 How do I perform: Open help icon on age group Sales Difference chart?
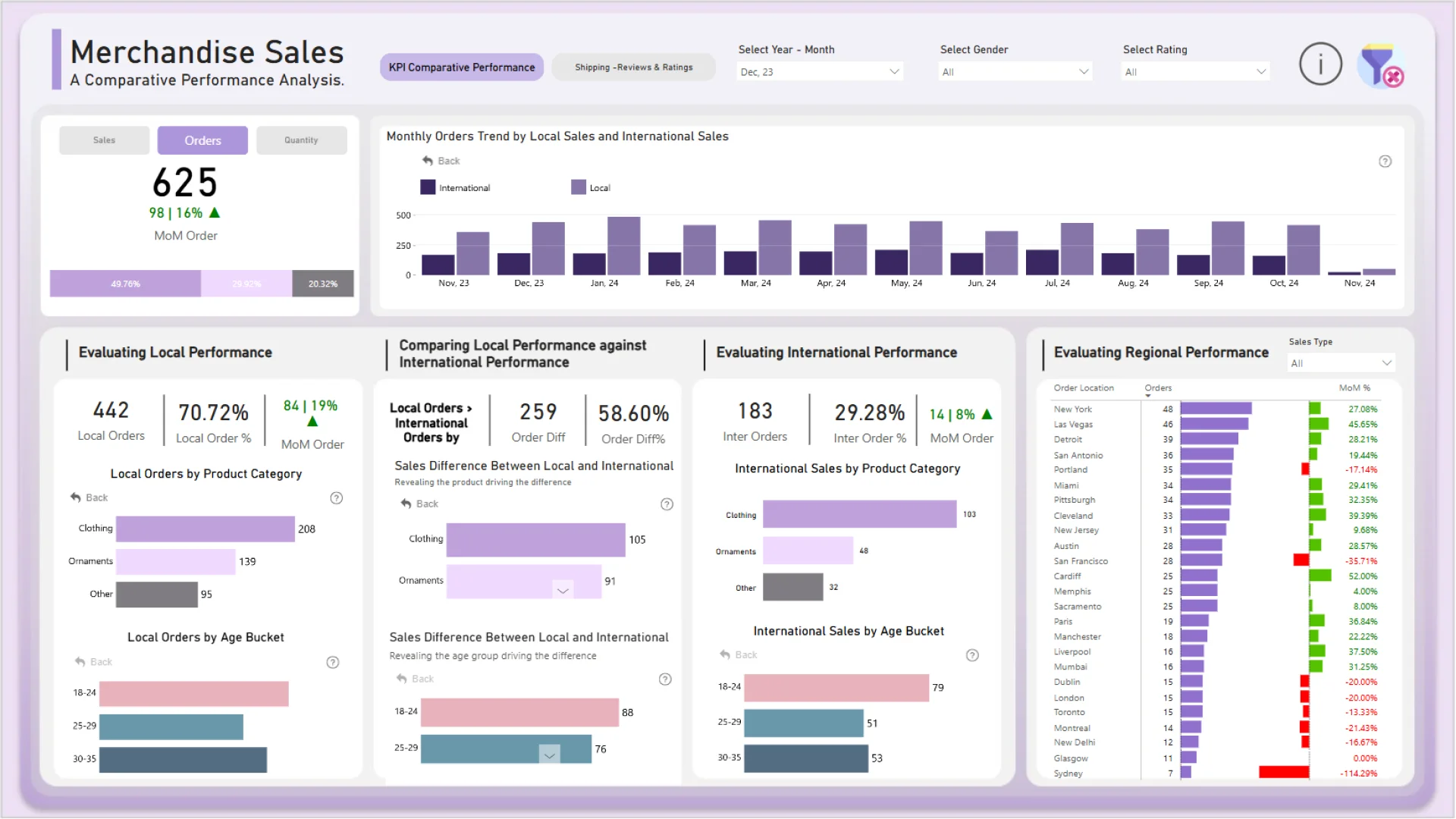(665, 679)
